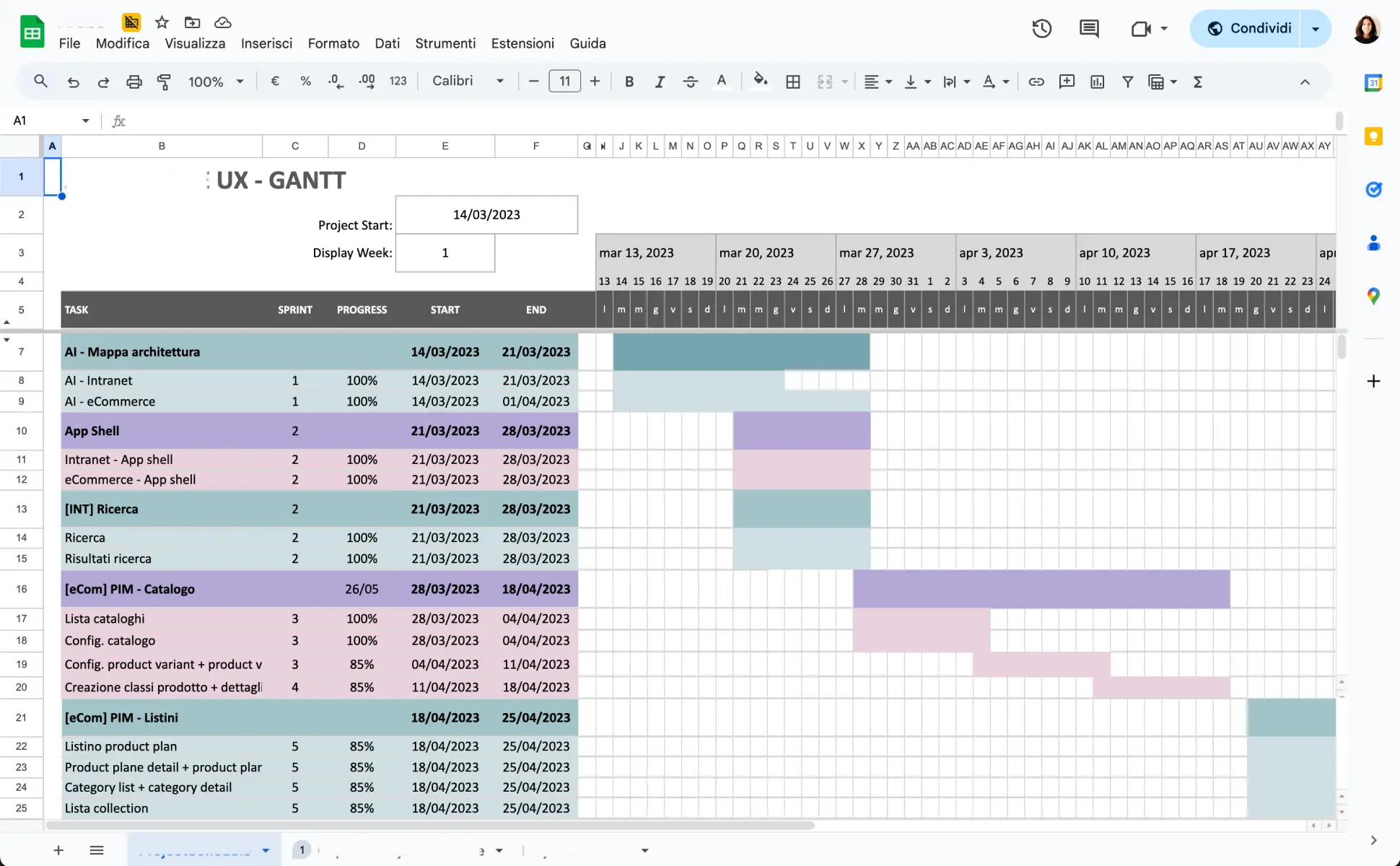Toggle italic formatting
The height and width of the screenshot is (866, 1400).
click(x=659, y=82)
